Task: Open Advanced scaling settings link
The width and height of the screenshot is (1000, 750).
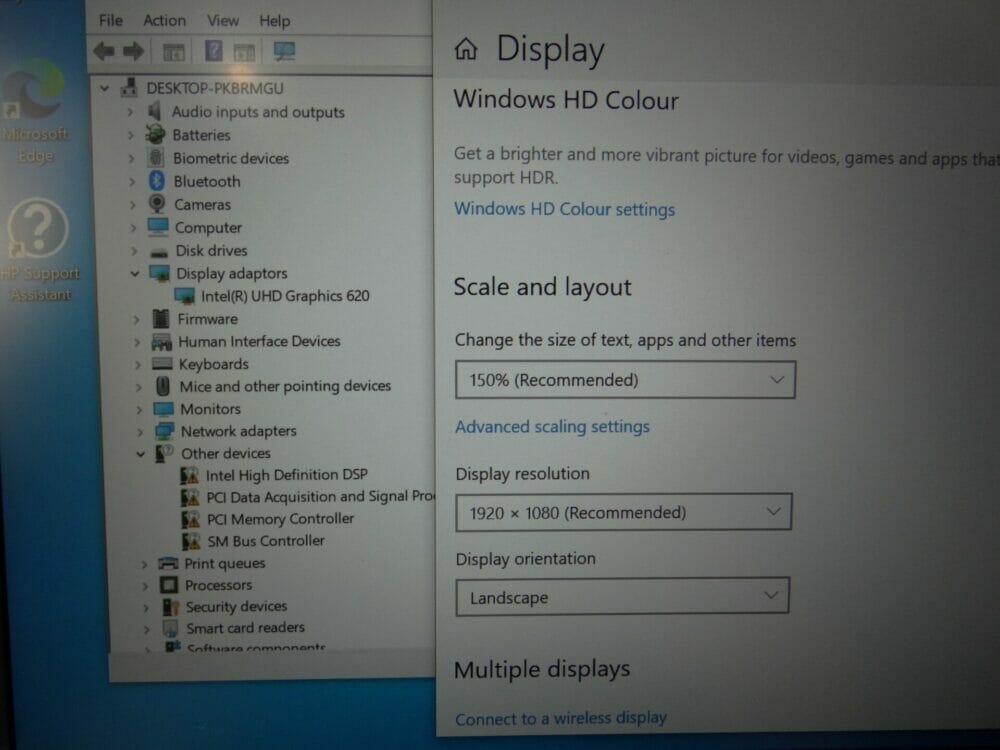Action: (x=552, y=426)
